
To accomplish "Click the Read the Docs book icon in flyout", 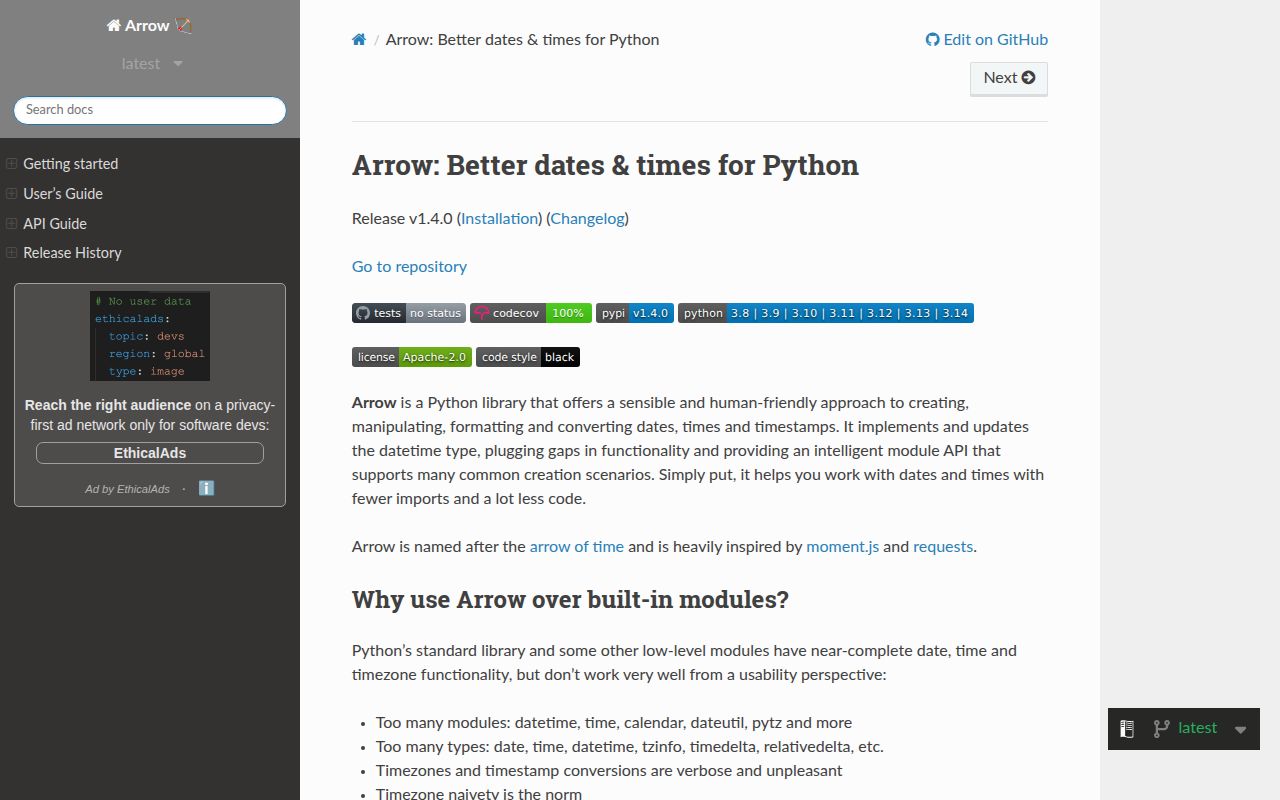I will click(x=1127, y=729).
